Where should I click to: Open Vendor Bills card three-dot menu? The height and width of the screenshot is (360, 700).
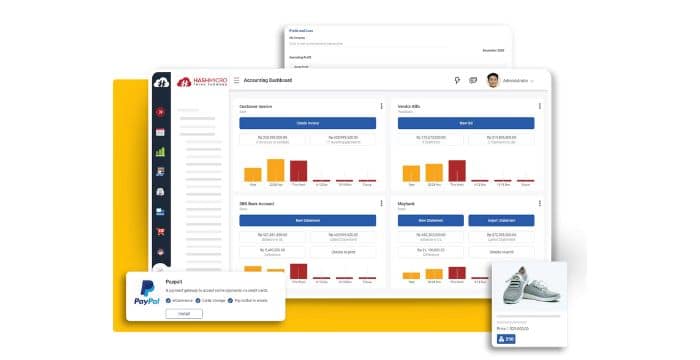point(540,106)
